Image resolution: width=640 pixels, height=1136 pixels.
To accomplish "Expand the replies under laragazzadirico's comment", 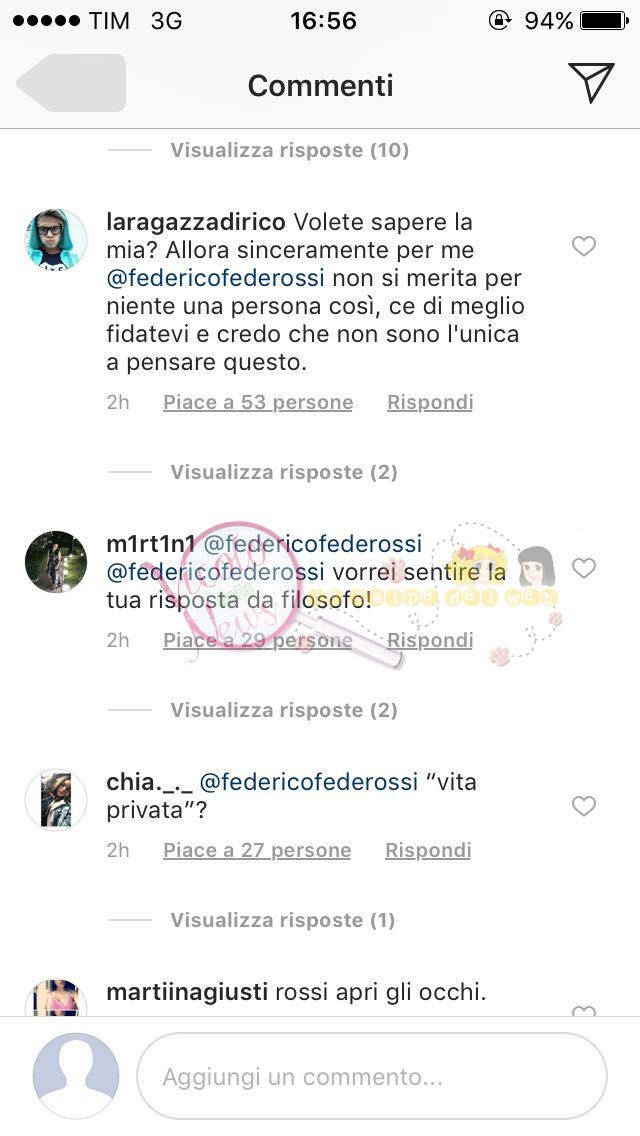I will click(x=283, y=472).
